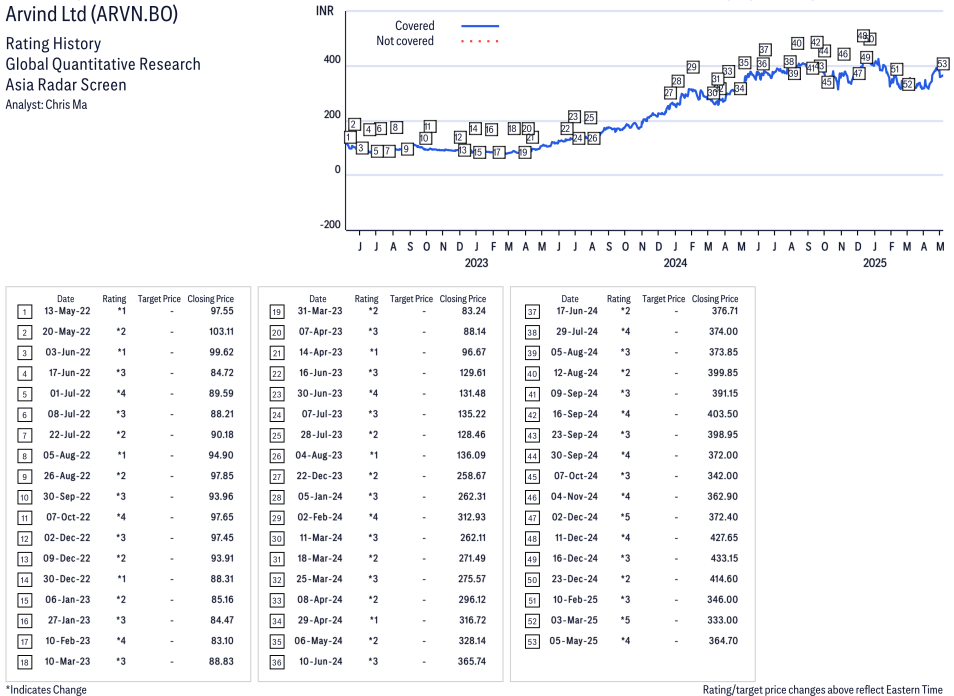Click the 400 y-axis value

[x=332, y=59]
